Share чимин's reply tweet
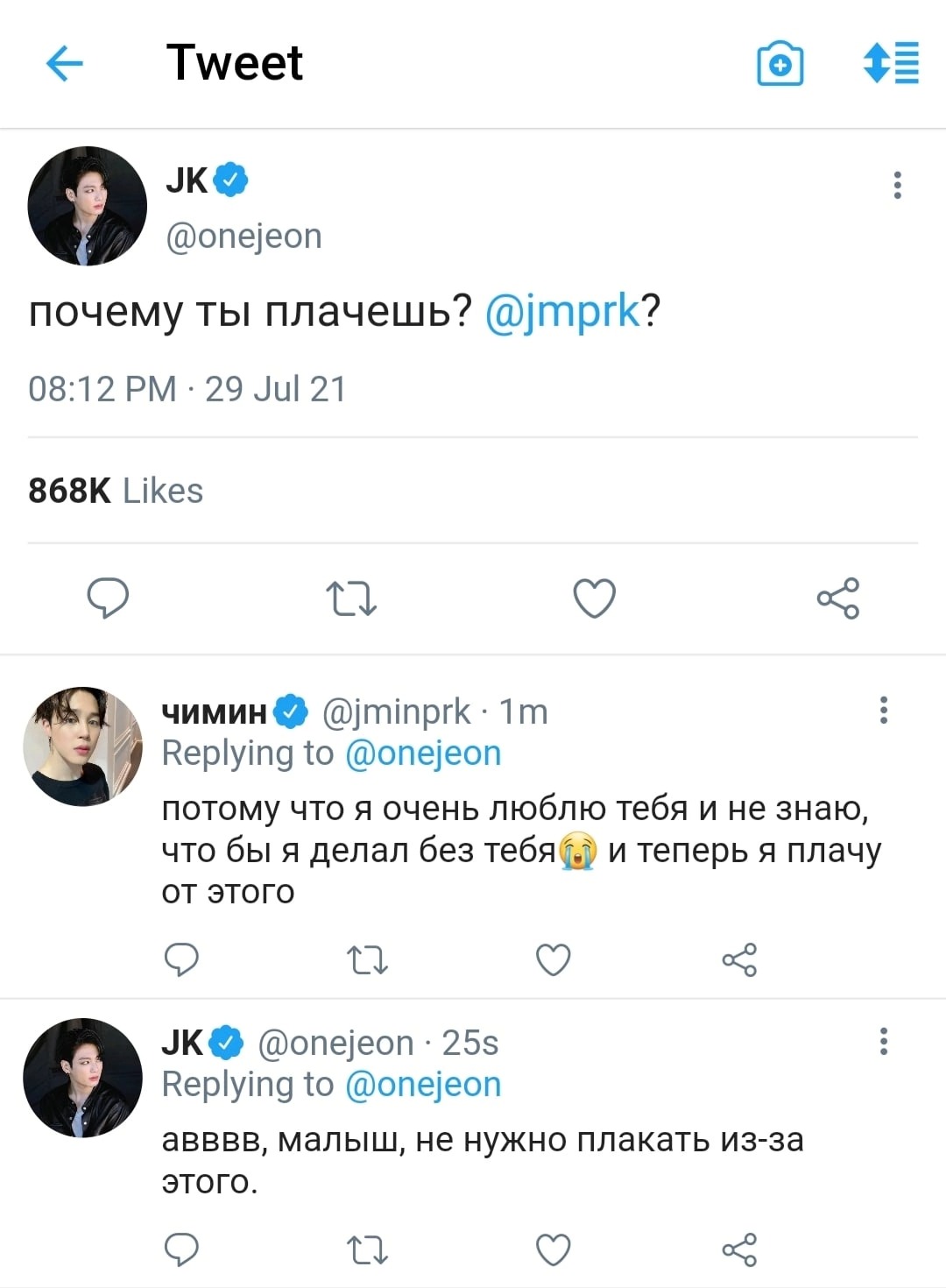 pyautogui.click(x=739, y=960)
